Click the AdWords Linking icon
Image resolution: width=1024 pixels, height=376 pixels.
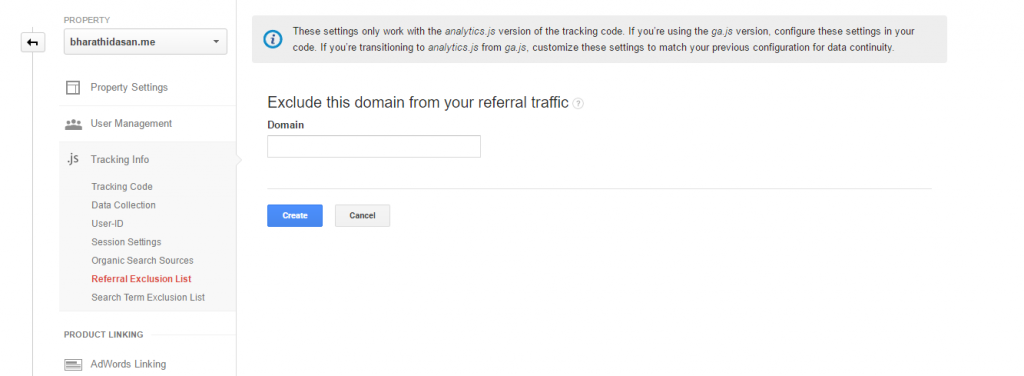coord(73,365)
